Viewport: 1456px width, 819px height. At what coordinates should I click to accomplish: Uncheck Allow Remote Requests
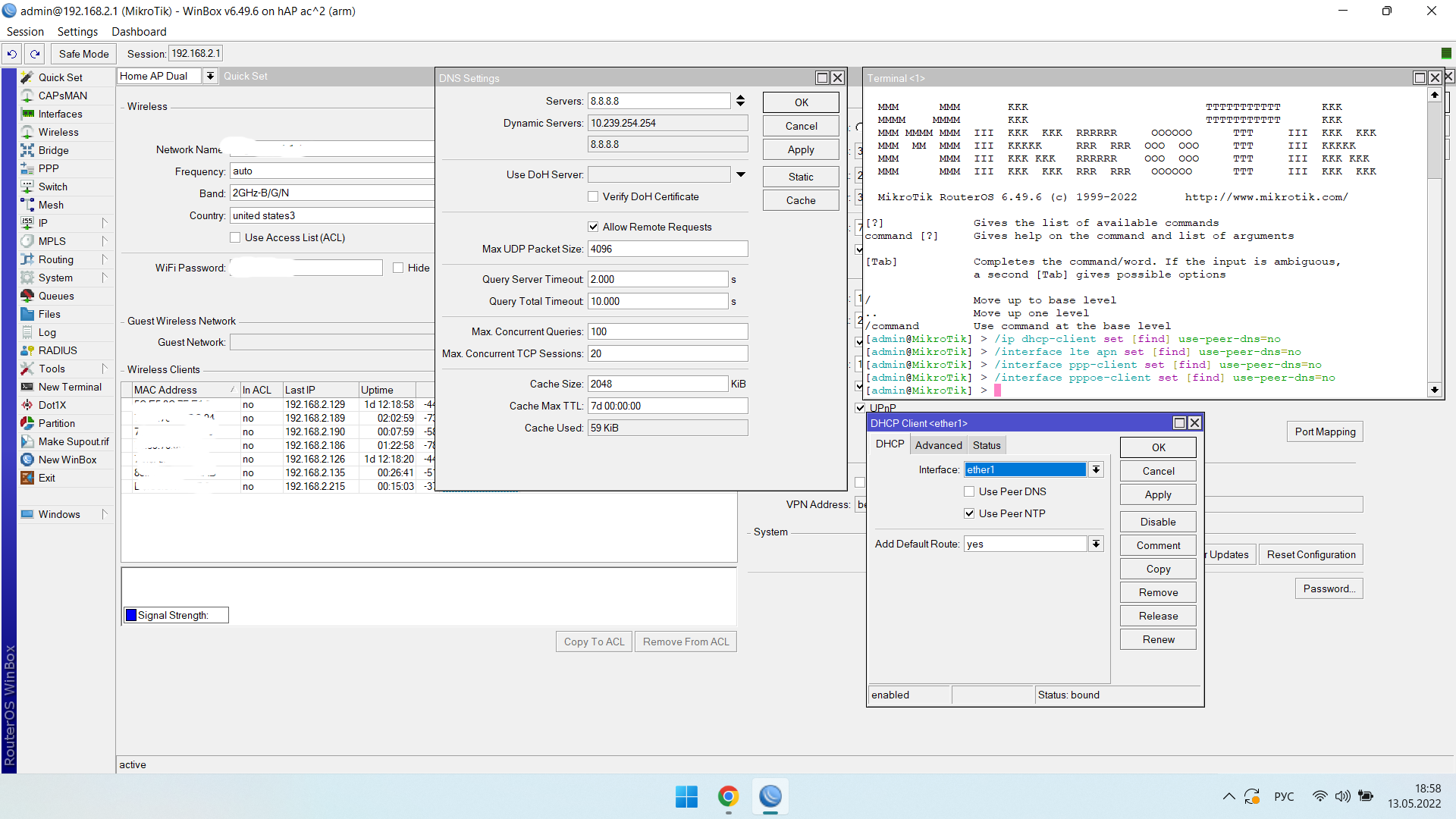click(x=593, y=227)
